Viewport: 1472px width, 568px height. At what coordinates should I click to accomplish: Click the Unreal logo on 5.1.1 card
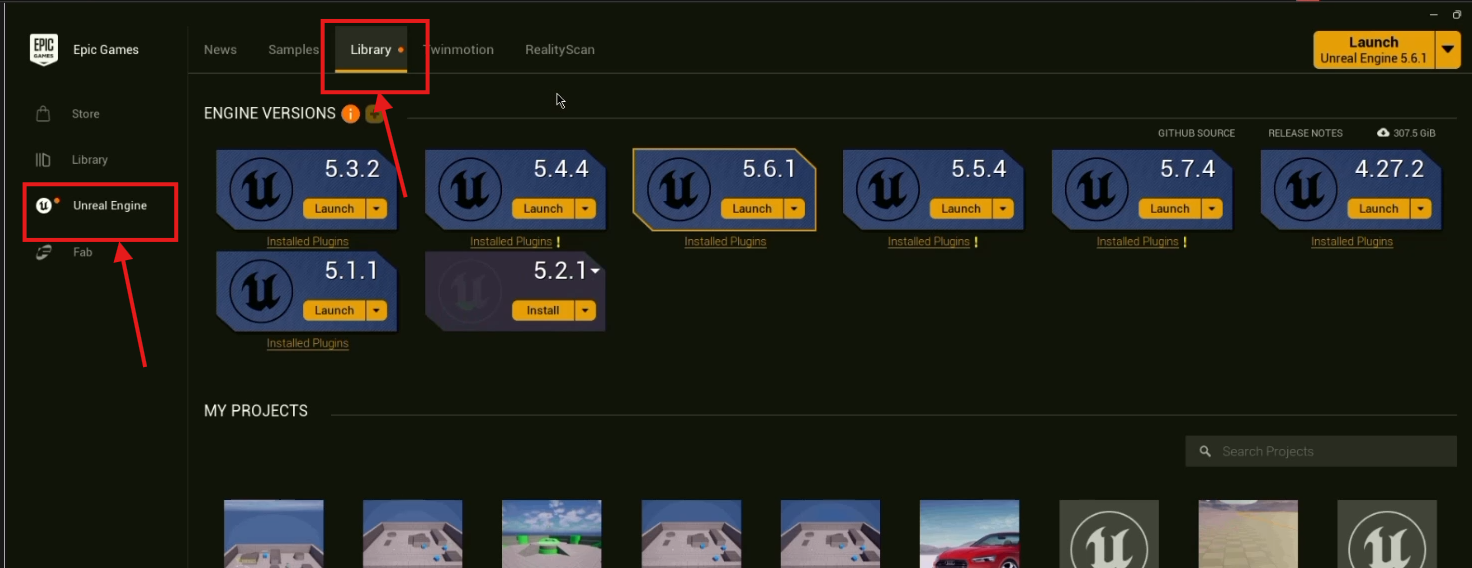pos(261,290)
